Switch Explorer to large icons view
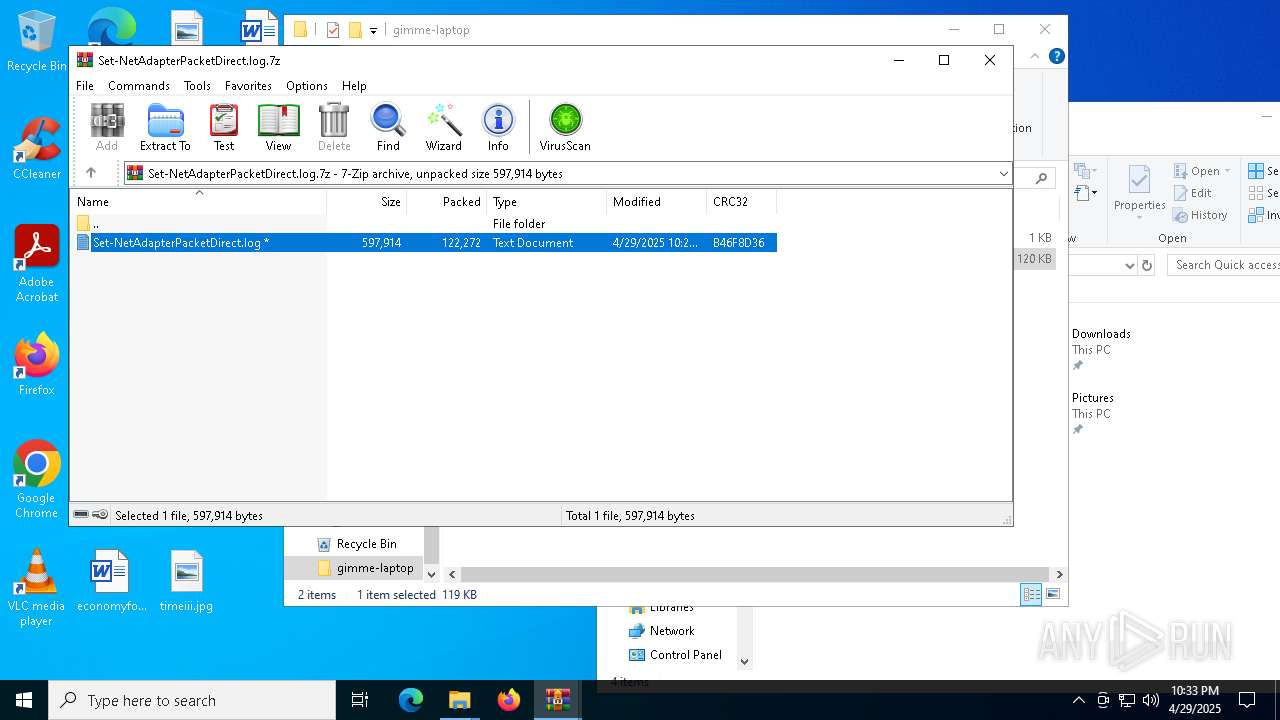1280x720 pixels. tap(1052, 594)
